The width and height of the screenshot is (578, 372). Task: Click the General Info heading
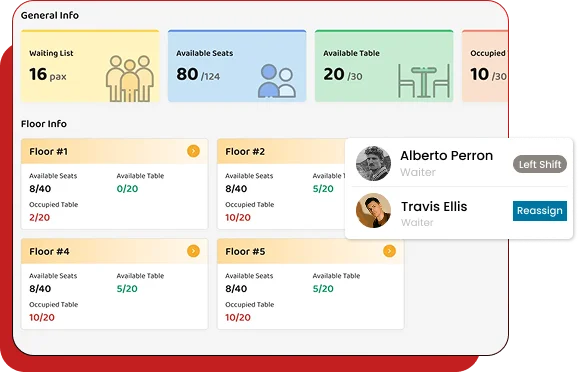[50, 15]
